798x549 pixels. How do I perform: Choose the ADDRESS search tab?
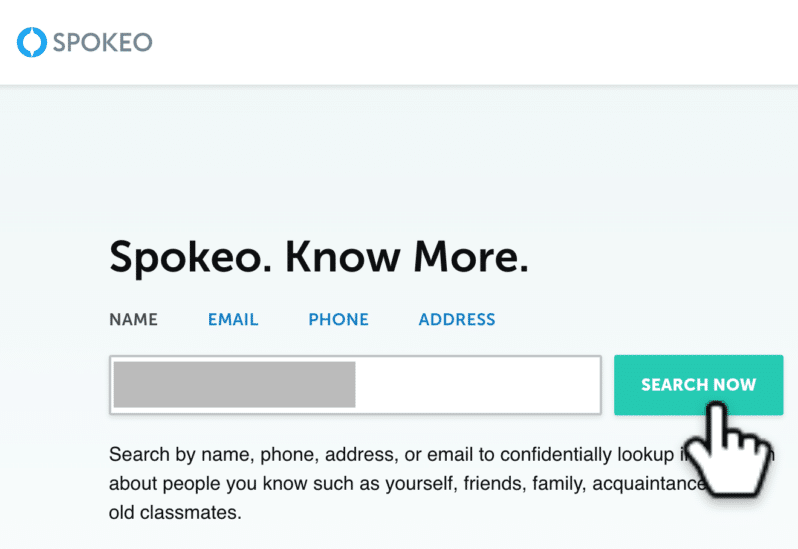point(457,320)
